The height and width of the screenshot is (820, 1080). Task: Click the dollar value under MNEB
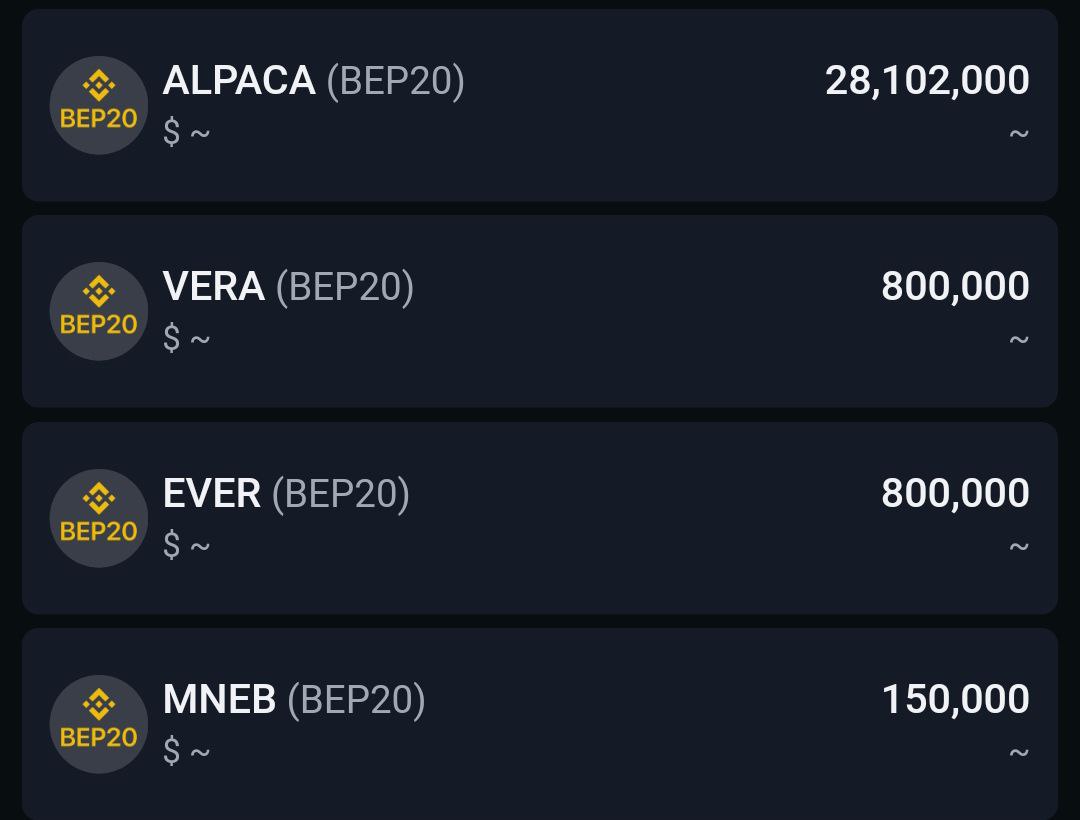pyautogui.click(x=187, y=750)
